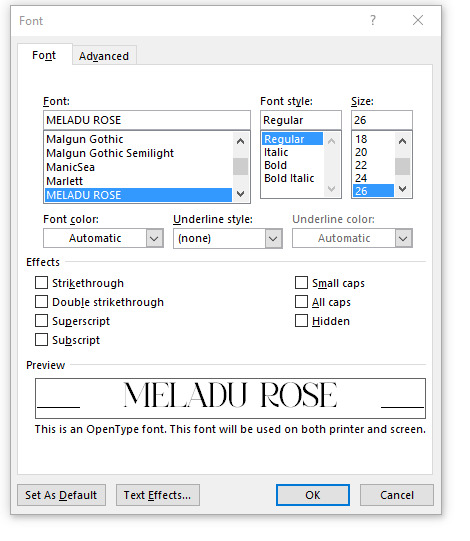Switch to the Advanced tab
The width and height of the screenshot is (470, 541).
click(104, 56)
